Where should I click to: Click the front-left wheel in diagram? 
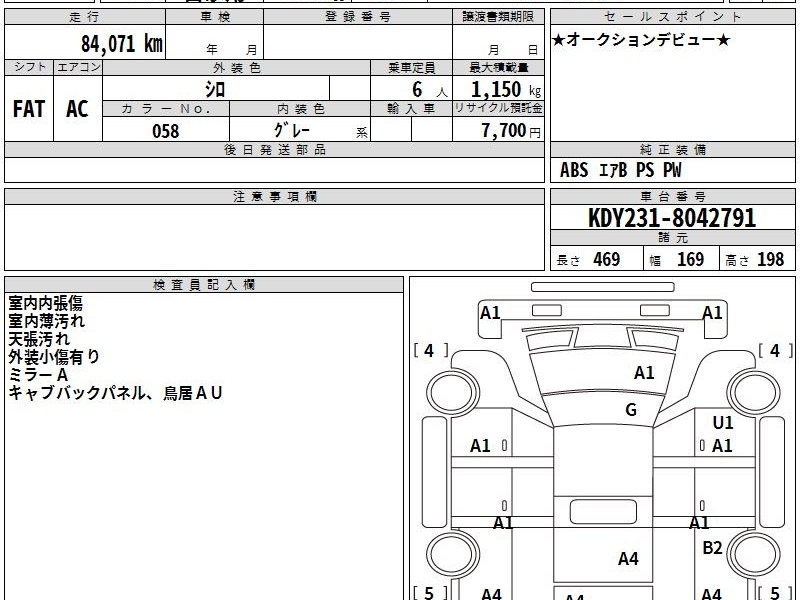tap(452, 393)
